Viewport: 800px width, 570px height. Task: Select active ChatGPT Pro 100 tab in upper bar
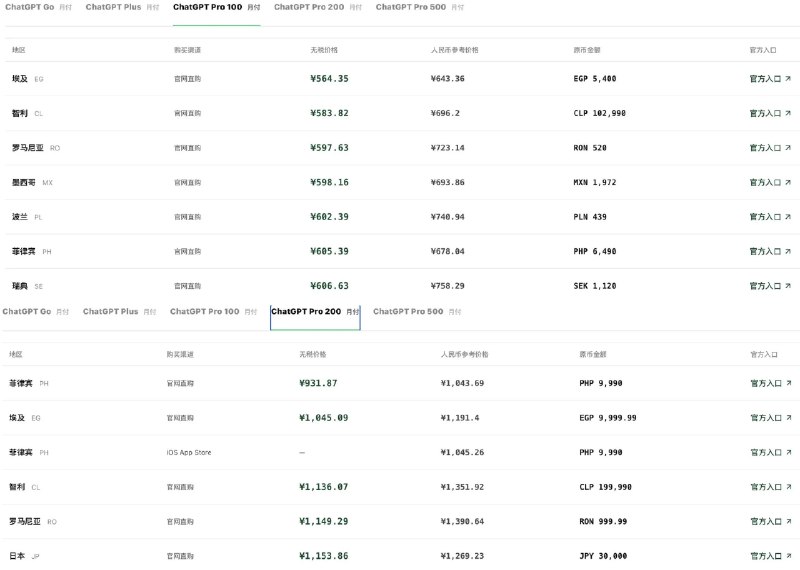pyautogui.click(x=216, y=7)
